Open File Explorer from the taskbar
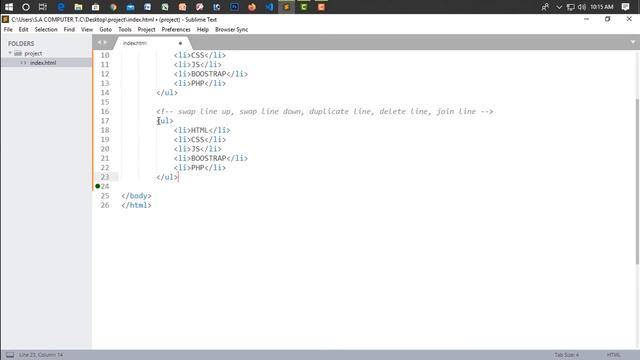This screenshot has width=640, height=360. click(78, 7)
